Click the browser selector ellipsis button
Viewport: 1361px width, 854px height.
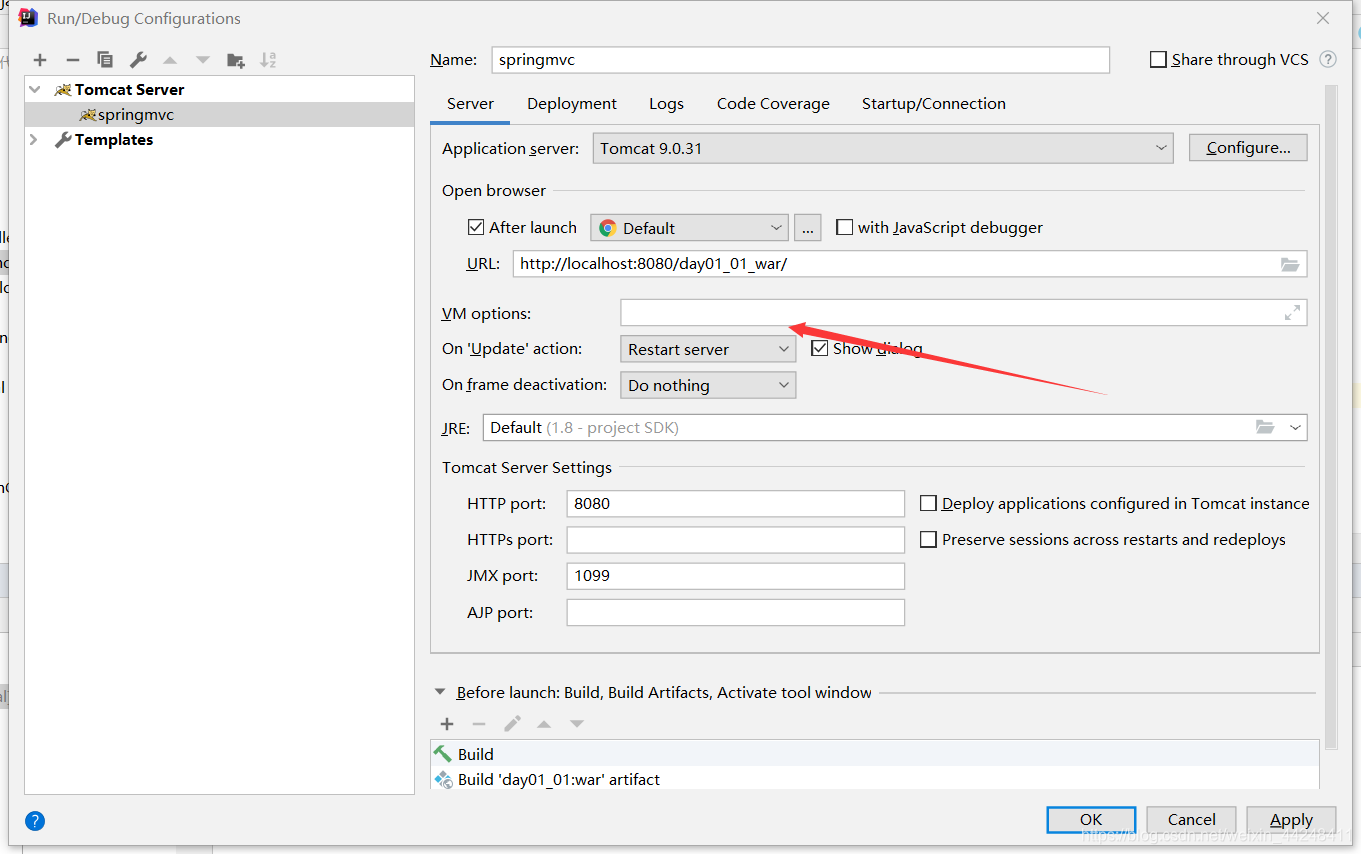click(x=808, y=228)
